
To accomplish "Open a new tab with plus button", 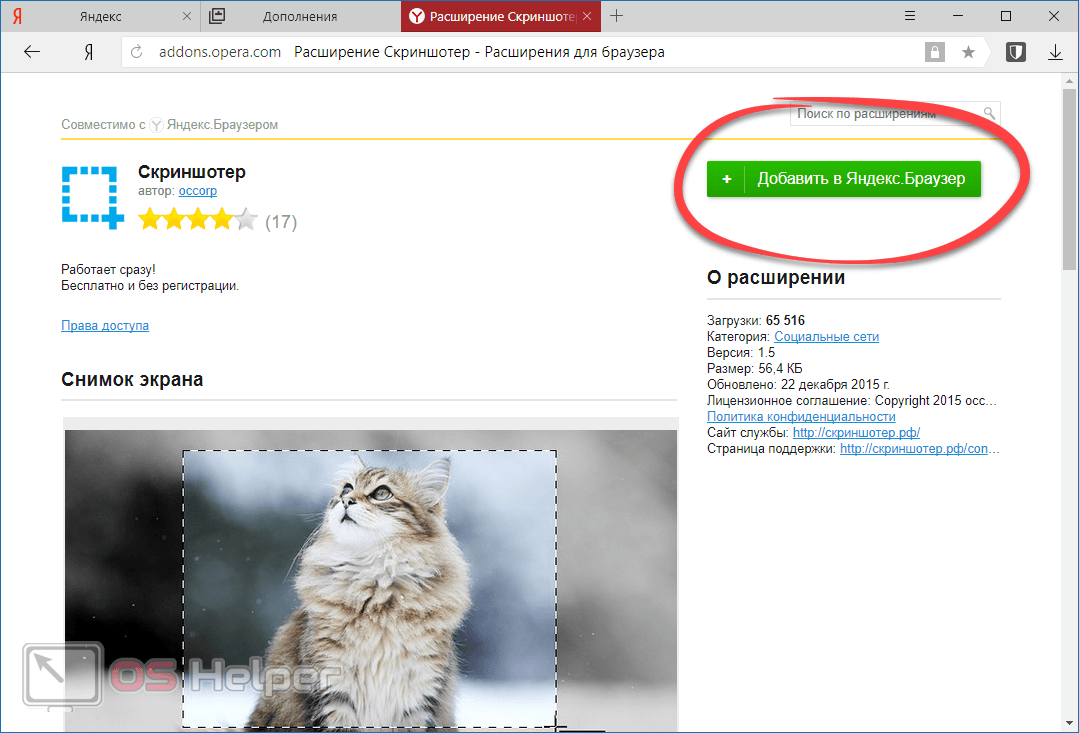I will pos(617,16).
